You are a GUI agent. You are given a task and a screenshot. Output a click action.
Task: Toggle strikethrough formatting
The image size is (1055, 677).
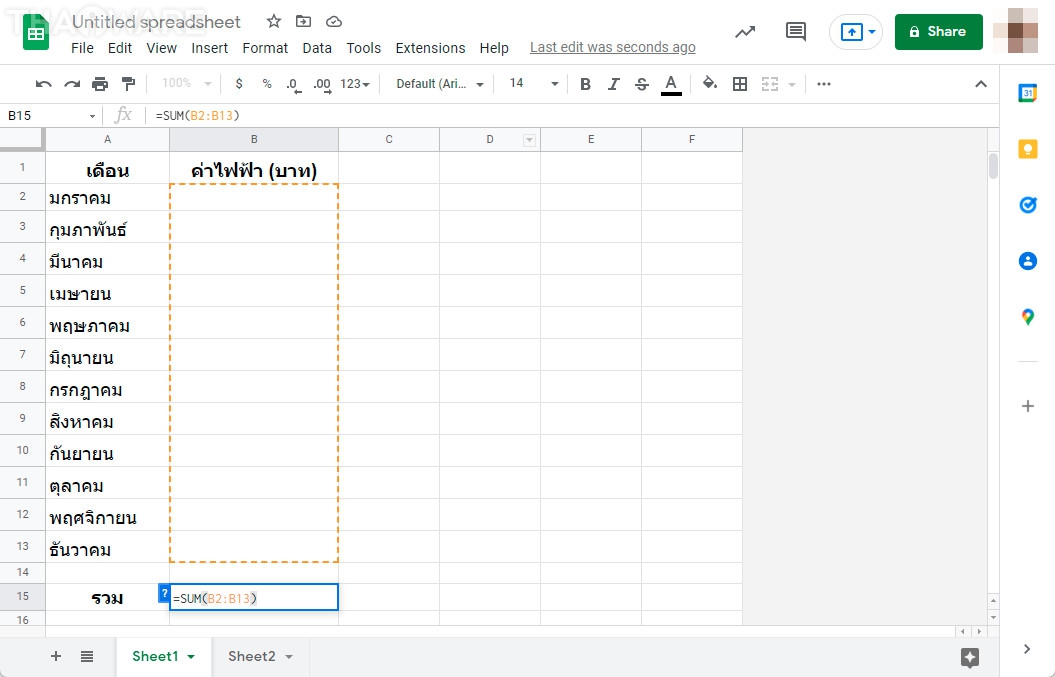[642, 84]
